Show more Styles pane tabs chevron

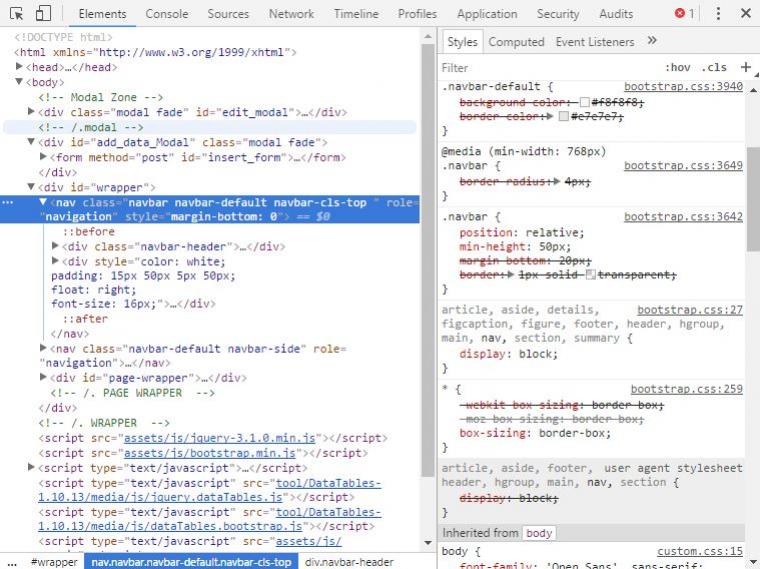pyautogui.click(x=652, y=41)
